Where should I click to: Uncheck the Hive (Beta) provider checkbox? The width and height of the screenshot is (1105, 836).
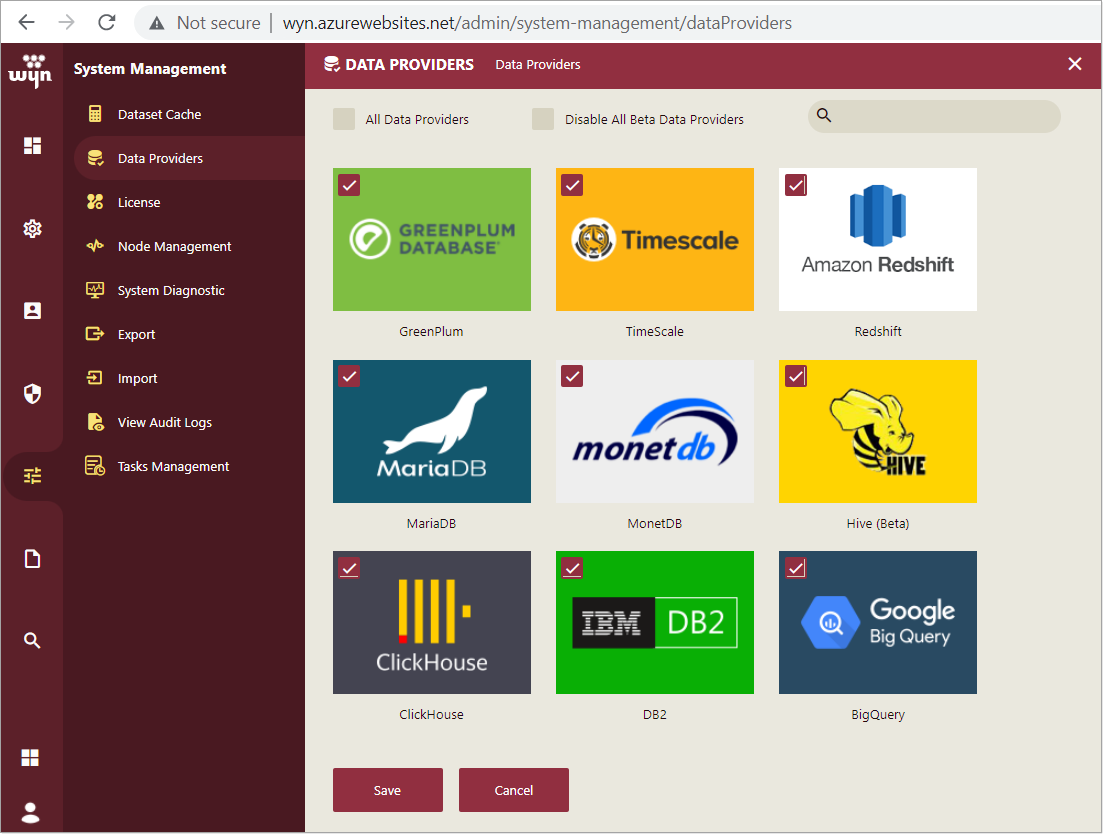pyautogui.click(x=795, y=376)
